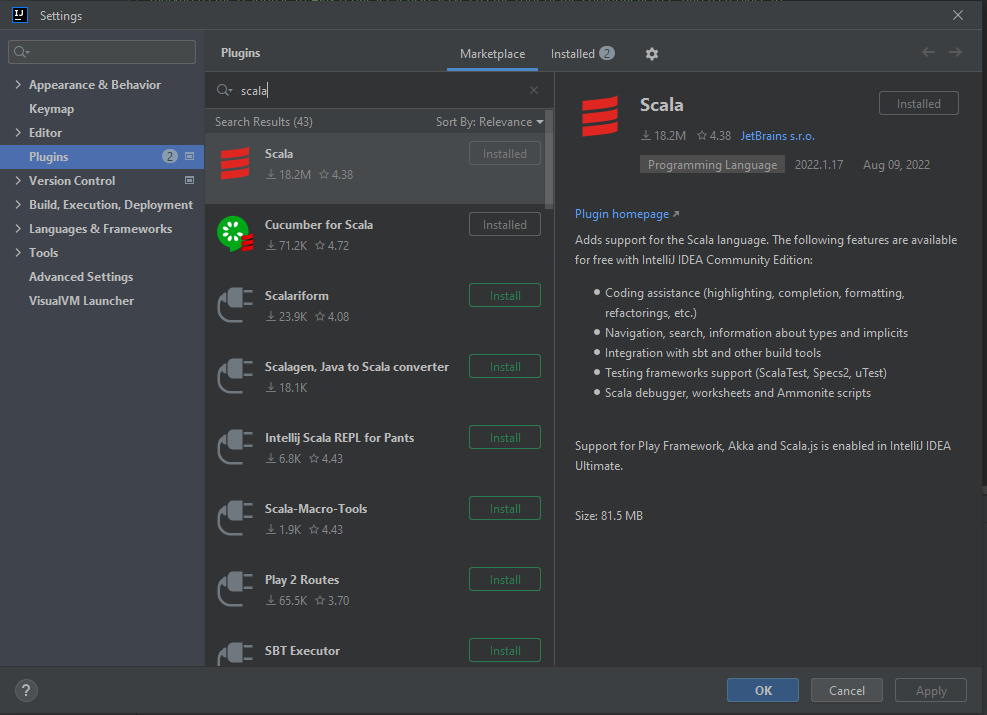The image size is (987, 715).
Task: Expand the Tools section
Action: click(x=18, y=252)
